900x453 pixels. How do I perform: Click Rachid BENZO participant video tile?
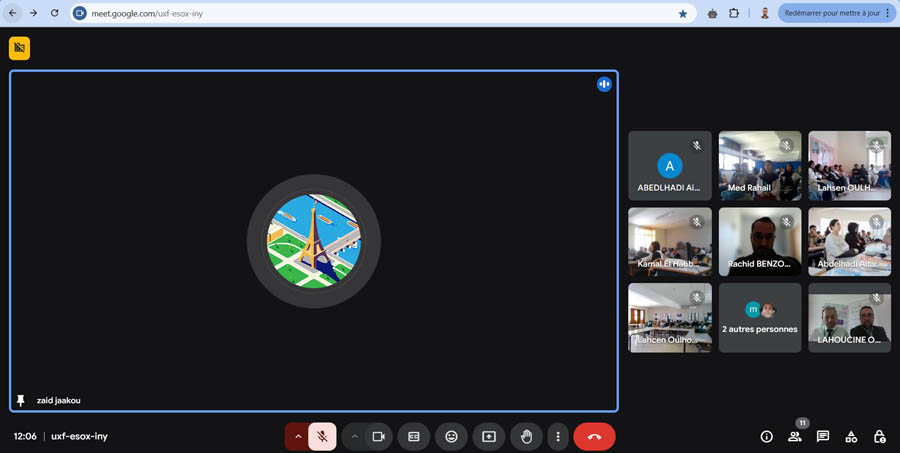click(760, 241)
